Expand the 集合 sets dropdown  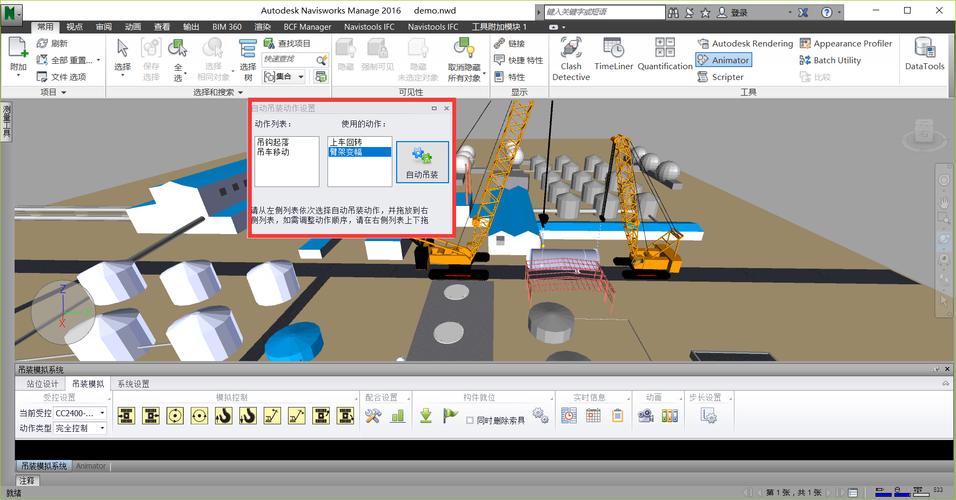(295, 76)
